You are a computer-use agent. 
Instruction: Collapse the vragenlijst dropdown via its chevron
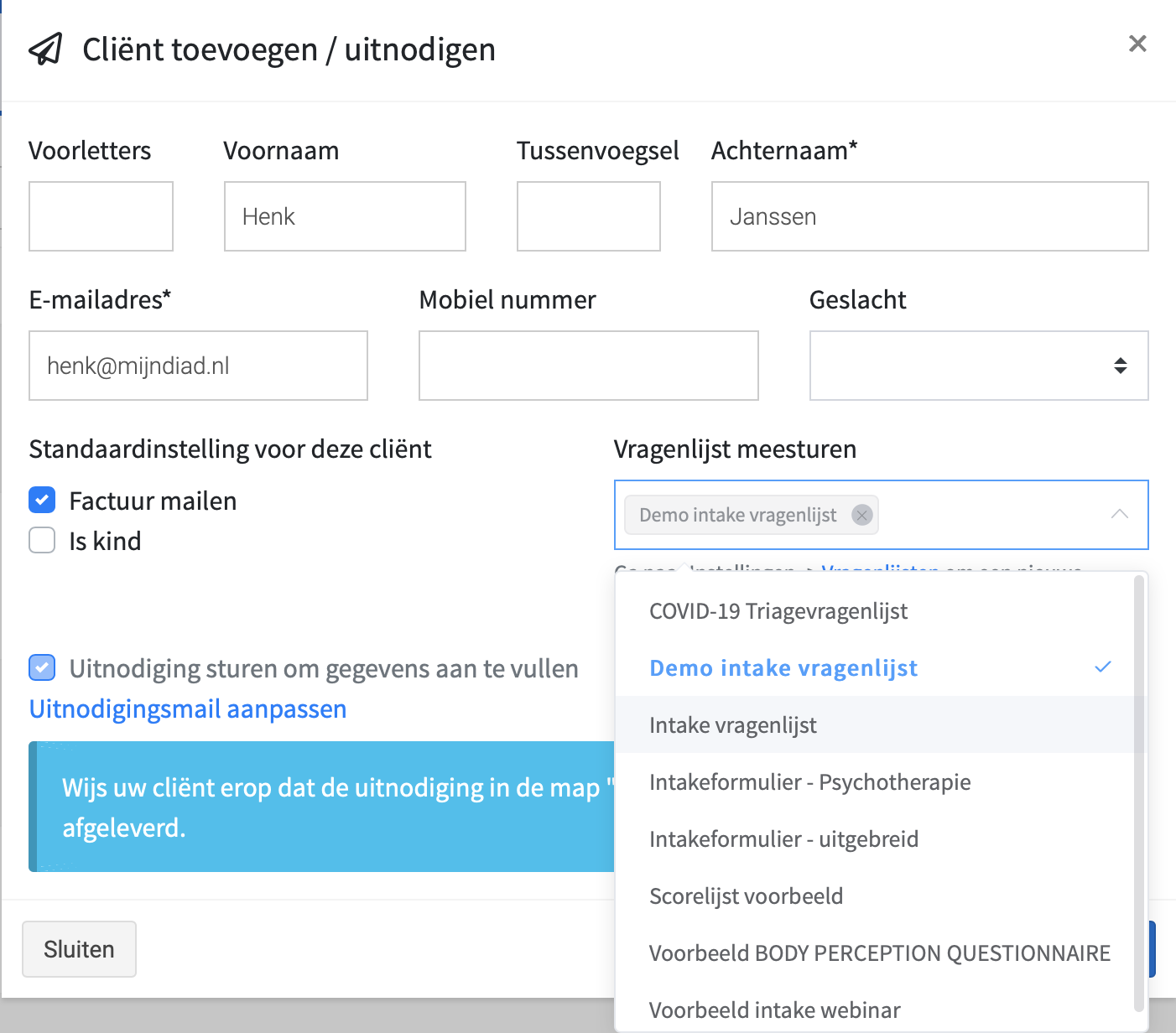pyautogui.click(x=1120, y=514)
